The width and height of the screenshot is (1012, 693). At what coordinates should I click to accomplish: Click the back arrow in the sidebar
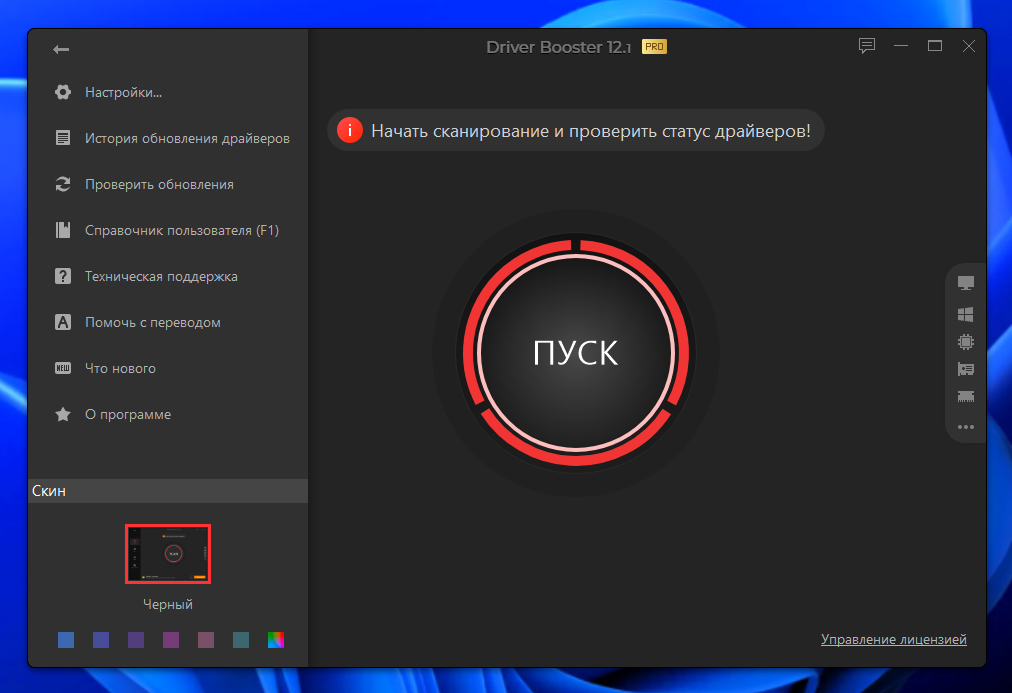tap(60, 48)
